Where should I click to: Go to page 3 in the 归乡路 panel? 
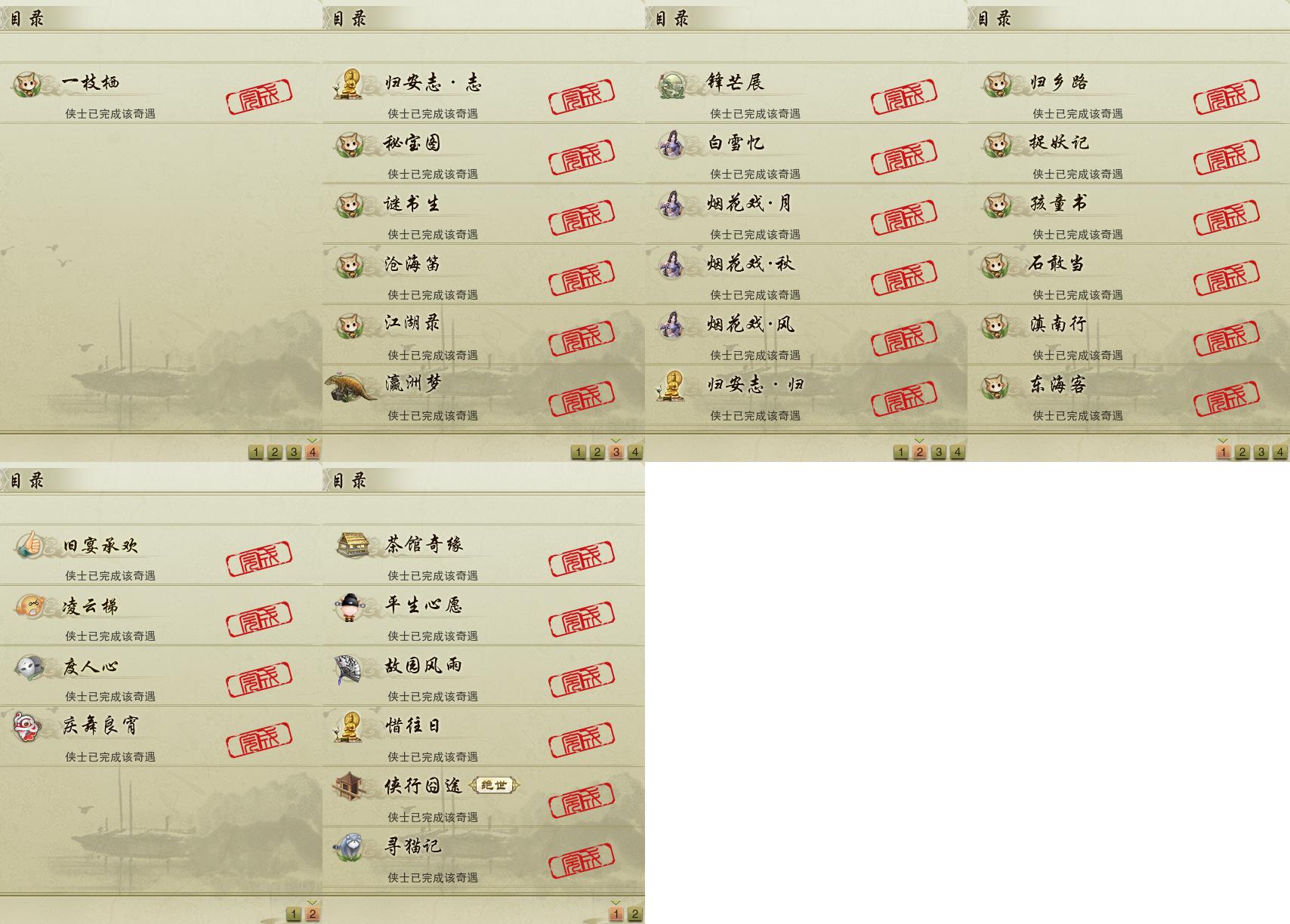tap(1261, 452)
